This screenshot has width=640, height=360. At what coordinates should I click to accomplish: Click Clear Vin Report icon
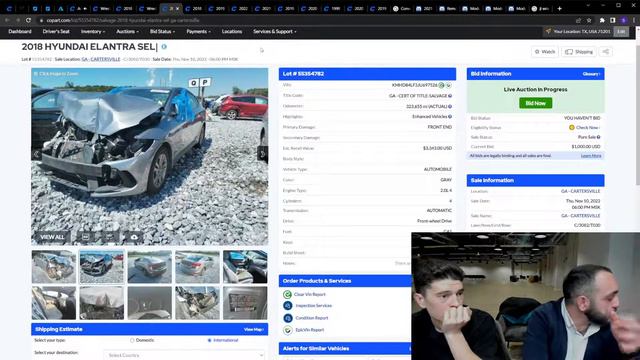287,294
